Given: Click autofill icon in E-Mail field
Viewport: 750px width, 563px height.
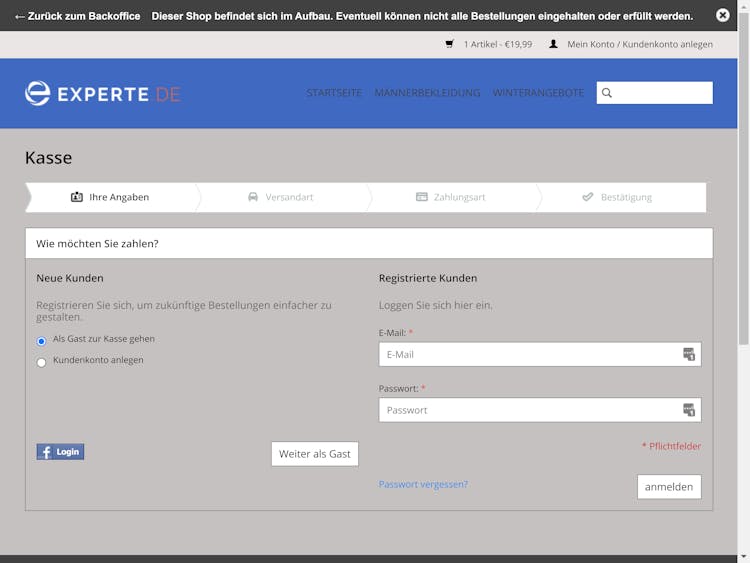Looking at the screenshot, I should point(689,354).
